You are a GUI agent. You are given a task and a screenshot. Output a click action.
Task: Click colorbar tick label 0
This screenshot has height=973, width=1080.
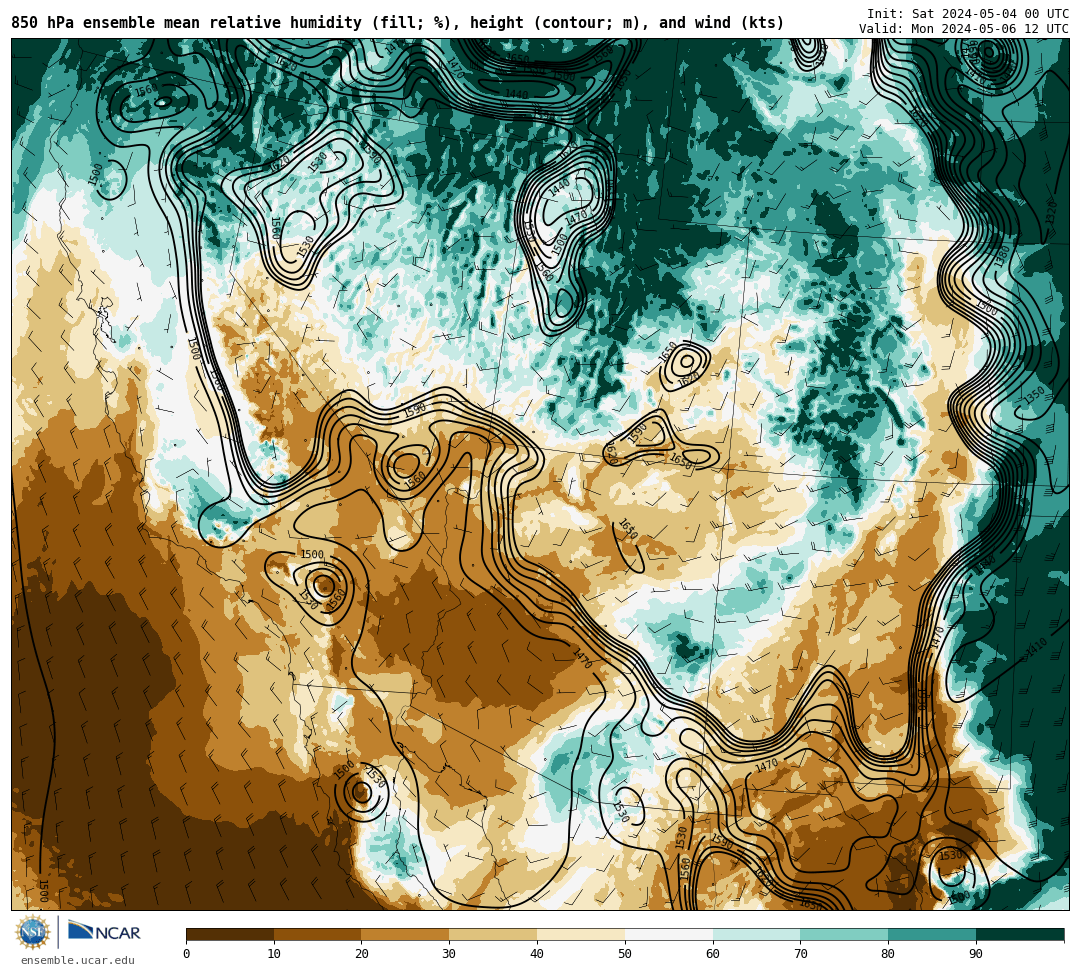(187, 954)
